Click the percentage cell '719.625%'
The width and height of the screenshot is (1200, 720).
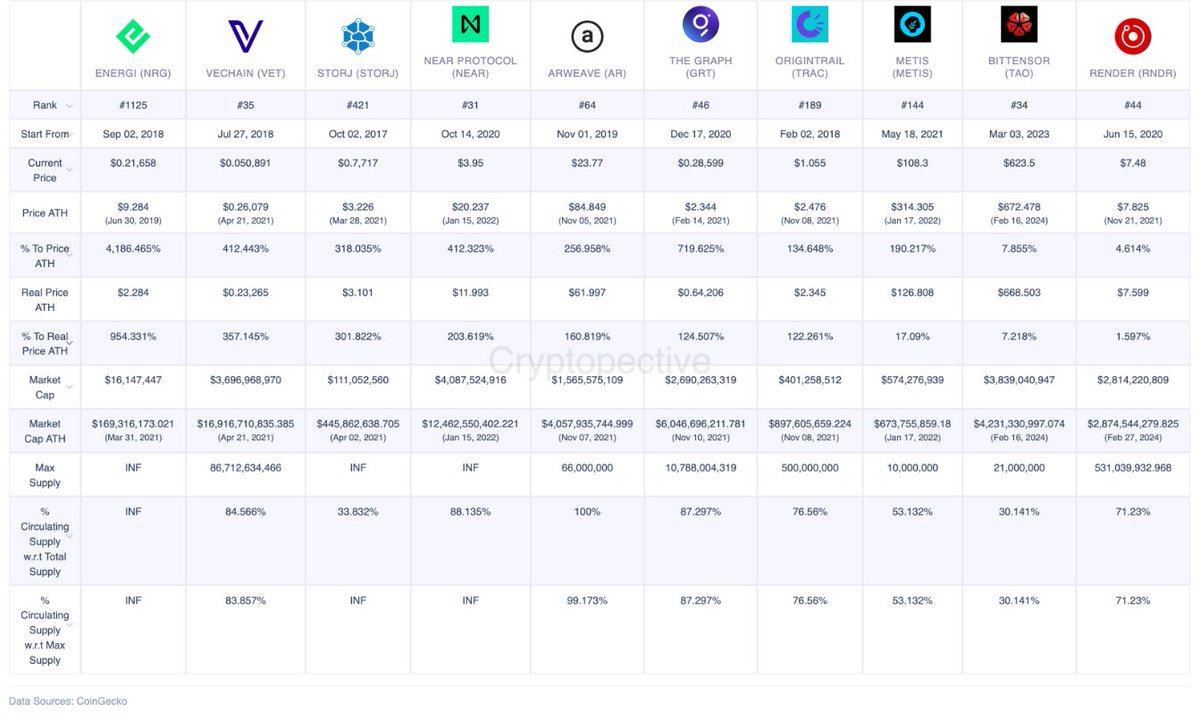[700, 248]
